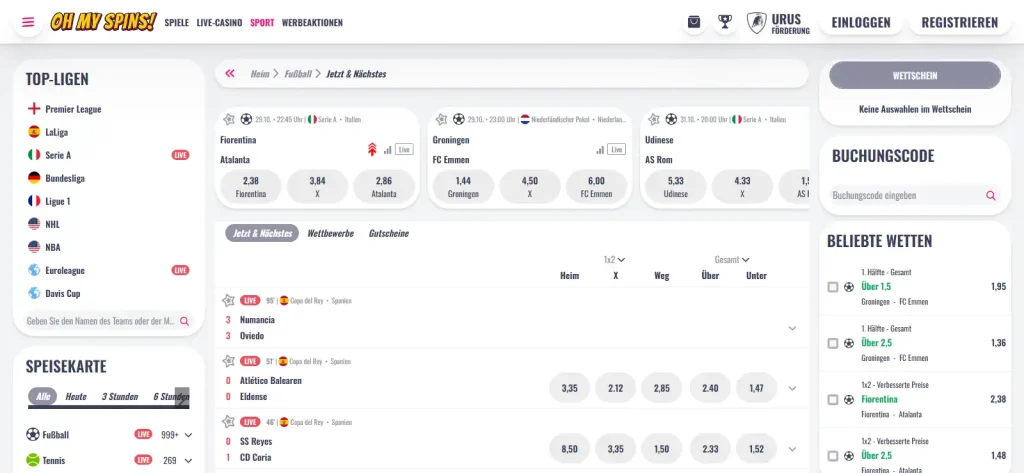
Task: Click the Heim breadcrumb link
Action: (x=260, y=74)
